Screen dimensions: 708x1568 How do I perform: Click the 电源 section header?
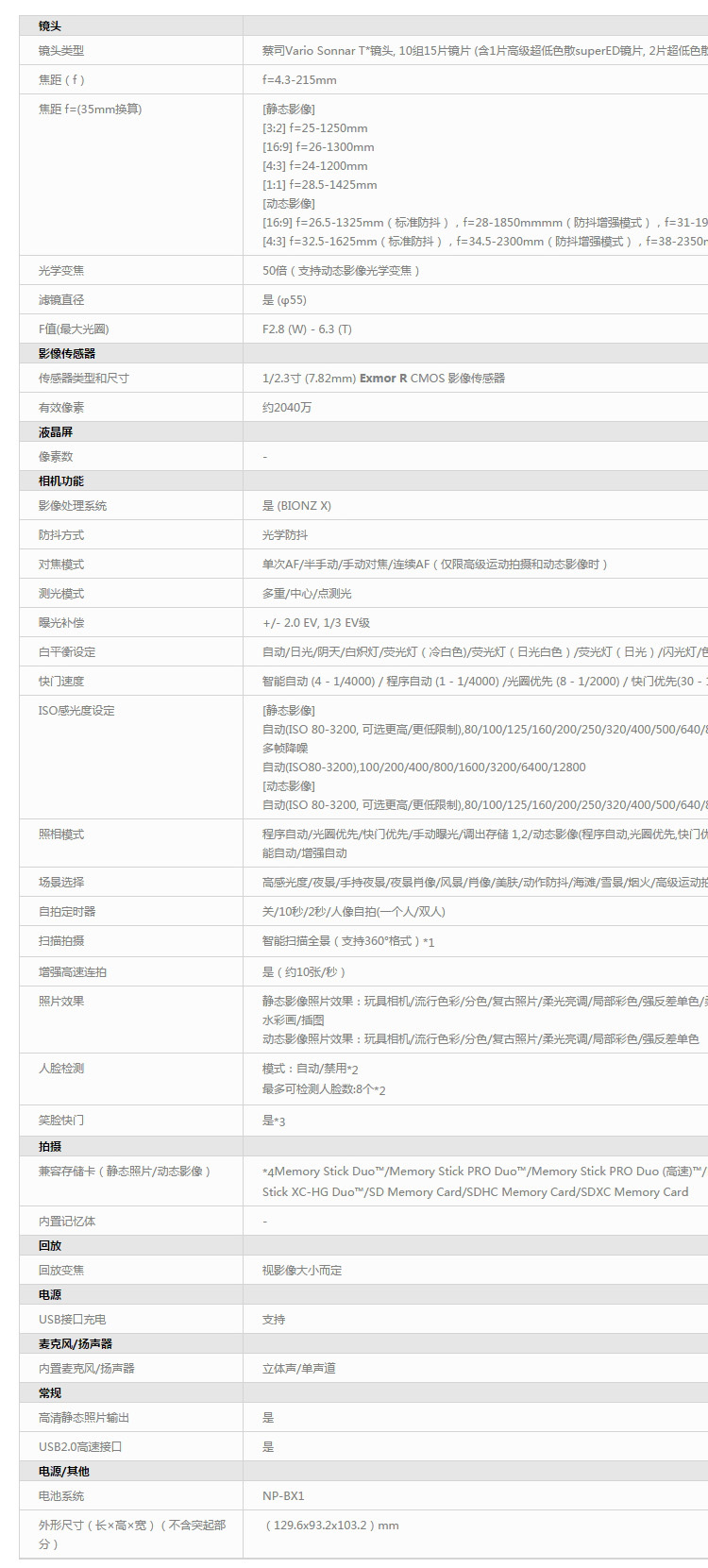pos(49,1295)
